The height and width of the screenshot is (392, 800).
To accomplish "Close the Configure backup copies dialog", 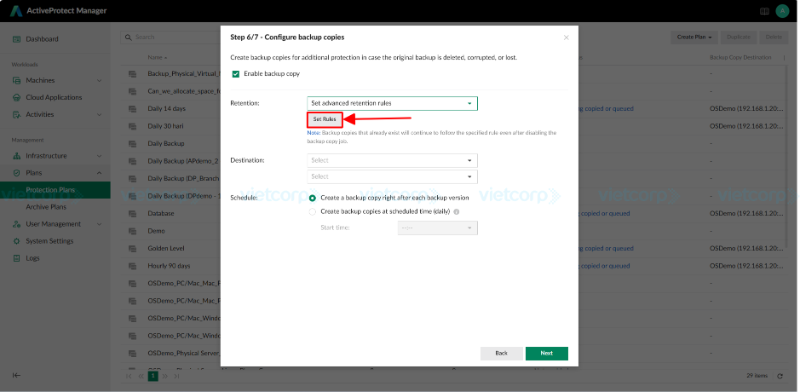I will [x=566, y=37].
